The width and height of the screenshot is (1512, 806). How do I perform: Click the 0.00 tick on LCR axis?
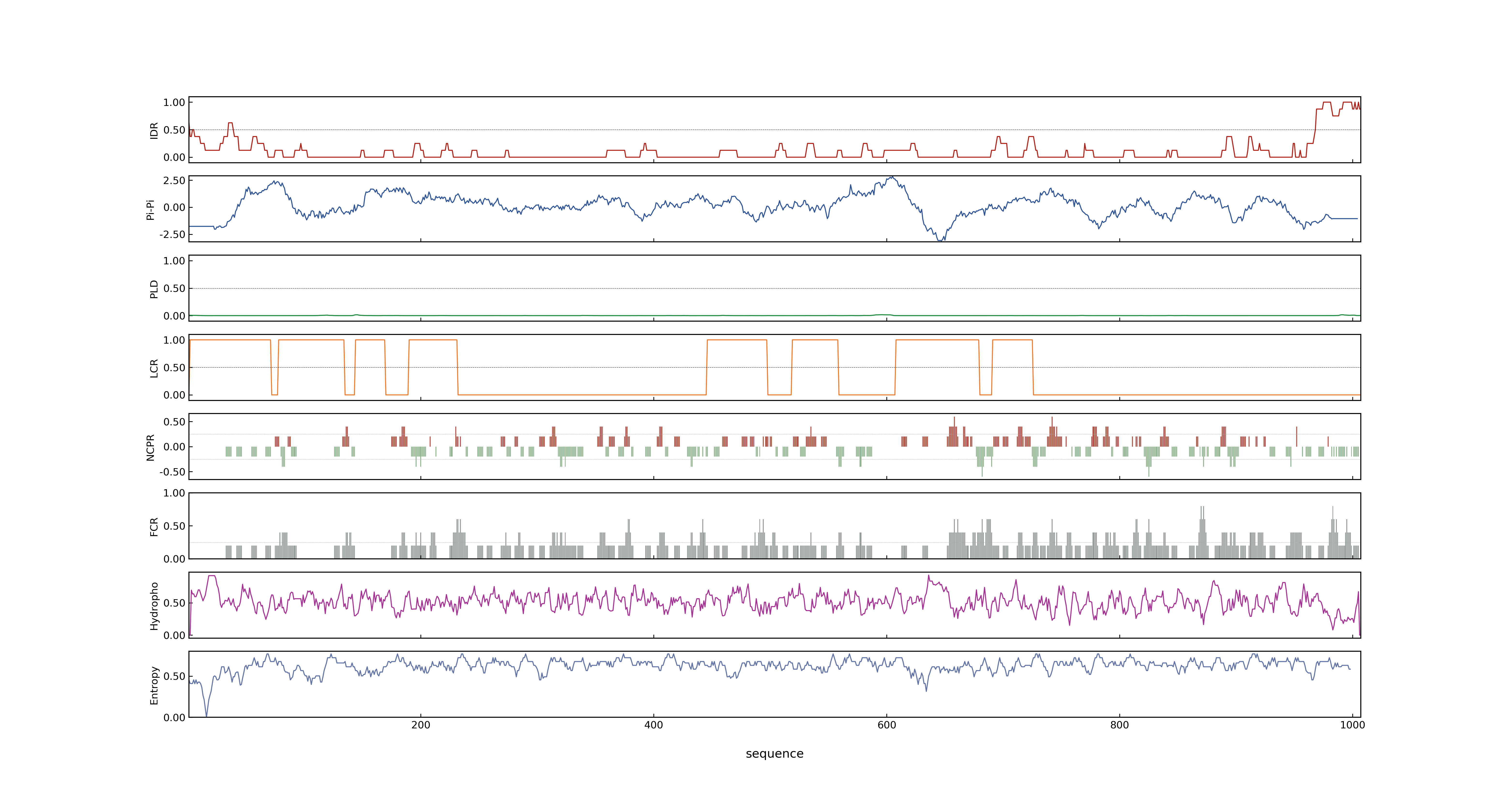(x=174, y=395)
